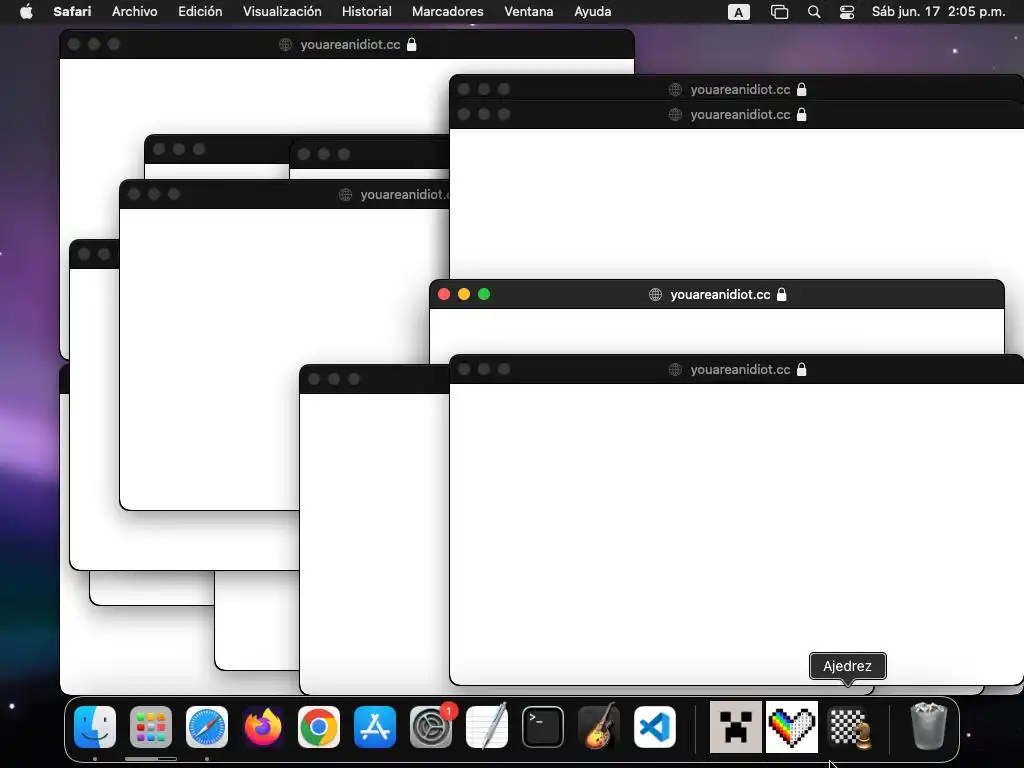Click the input source A icon
Screen dimensions: 1024x768
739,12
